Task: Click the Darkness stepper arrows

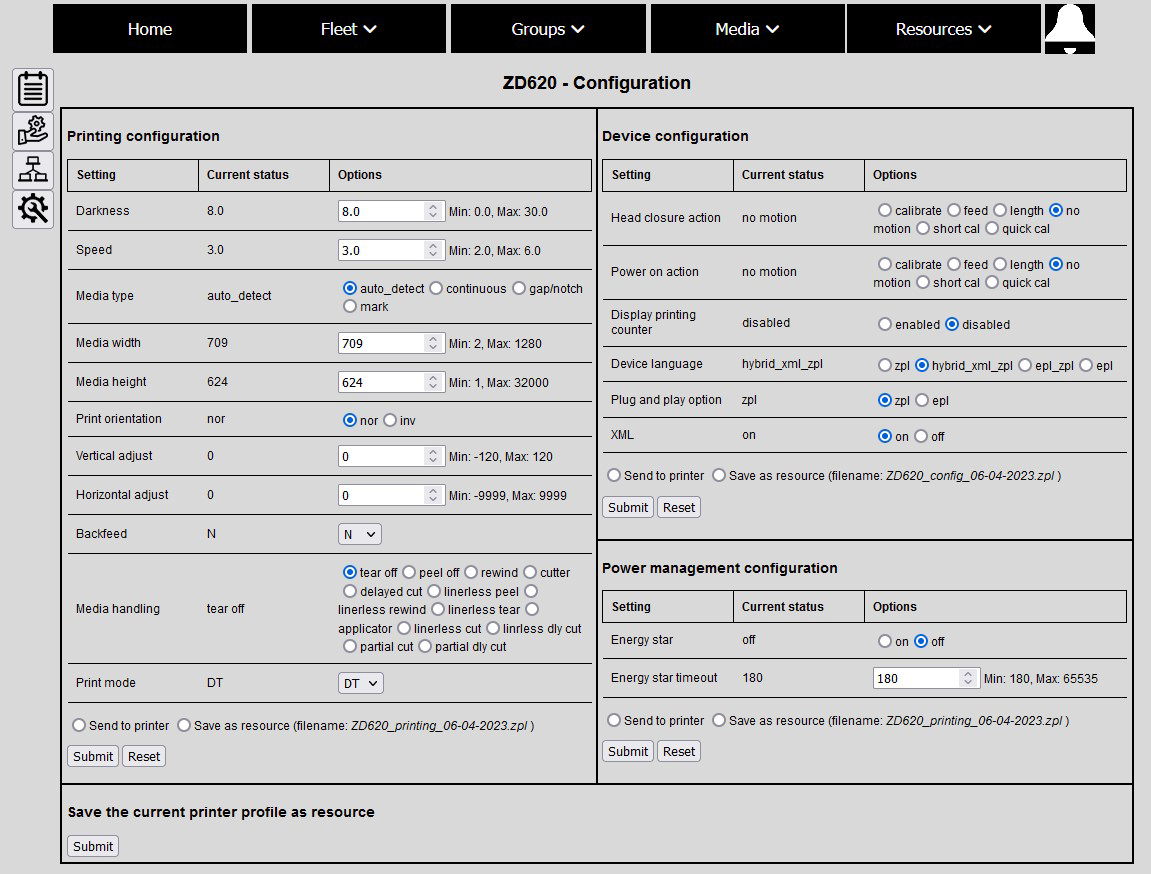Action: tap(433, 211)
